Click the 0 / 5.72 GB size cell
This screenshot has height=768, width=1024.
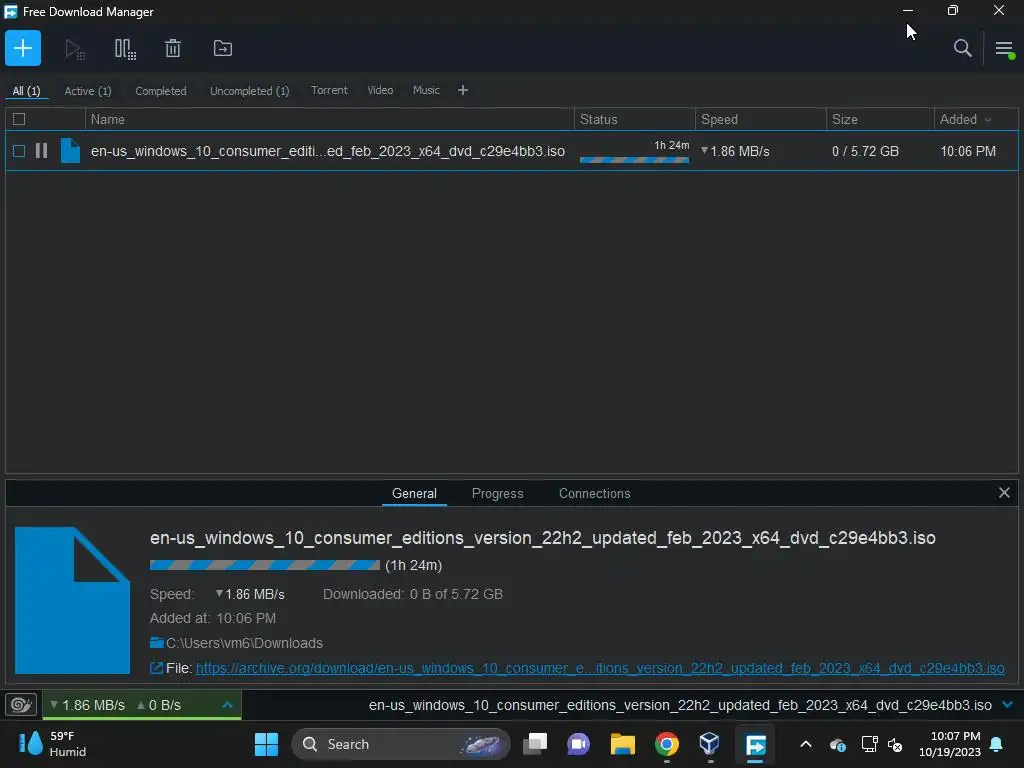[865, 152]
